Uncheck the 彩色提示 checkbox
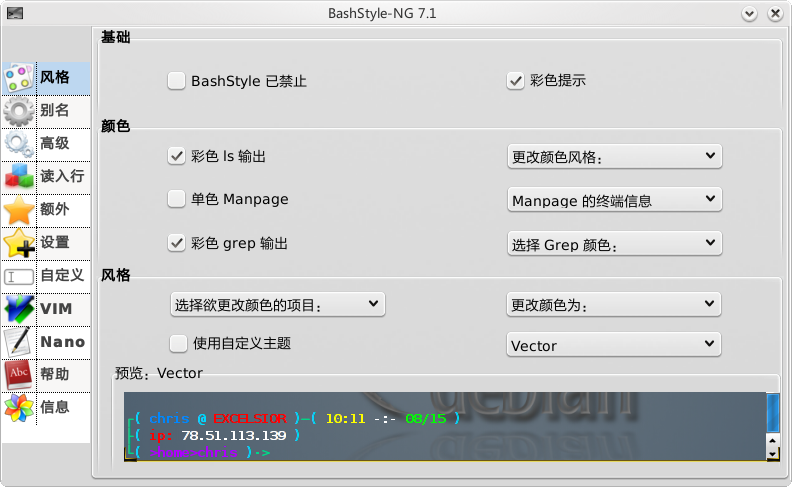Screen dimensions: 792x487 tap(515, 81)
